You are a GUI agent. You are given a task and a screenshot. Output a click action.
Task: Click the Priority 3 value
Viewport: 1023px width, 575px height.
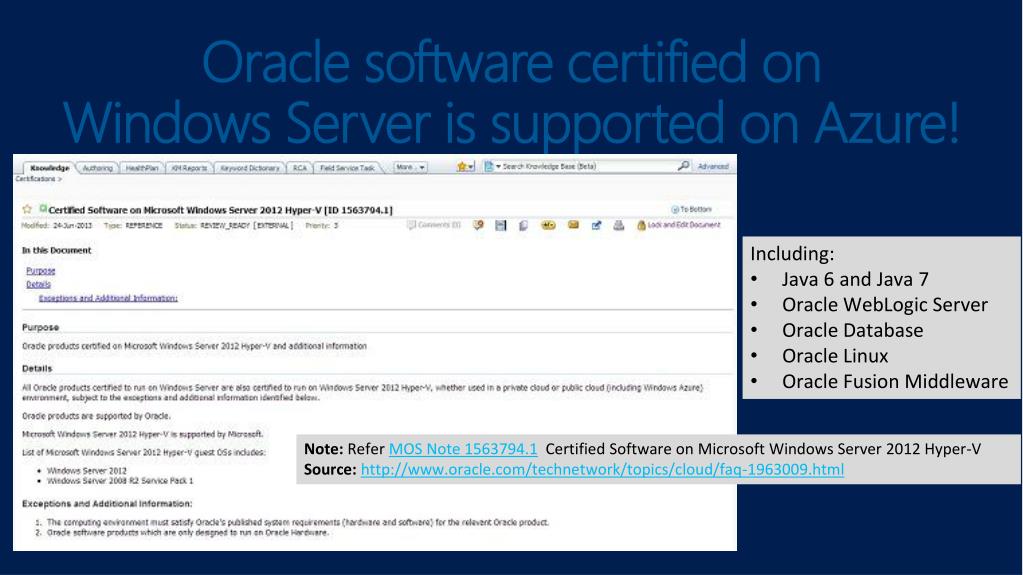[x=336, y=226]
